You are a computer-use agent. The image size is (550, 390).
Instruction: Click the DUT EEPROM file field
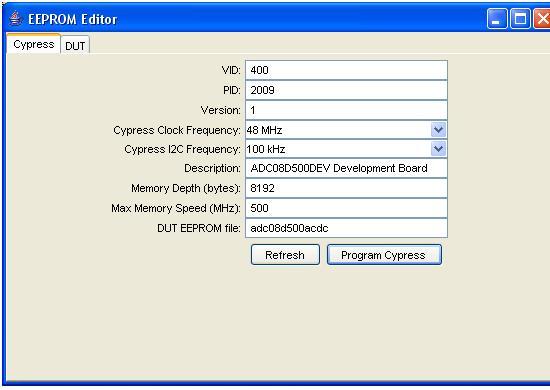(x=346, y=228)
